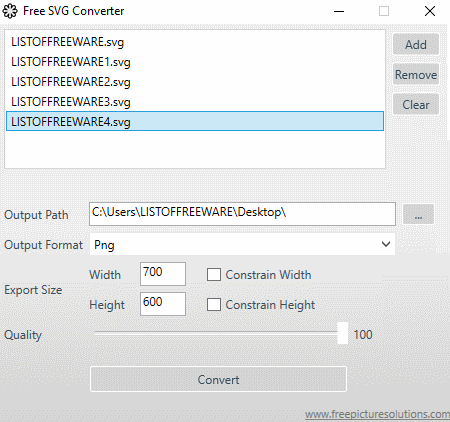Screen dimensions: 450x422
Task: Select LISTOFFREEWARE1.svg in the list
Action: [195, 62]
